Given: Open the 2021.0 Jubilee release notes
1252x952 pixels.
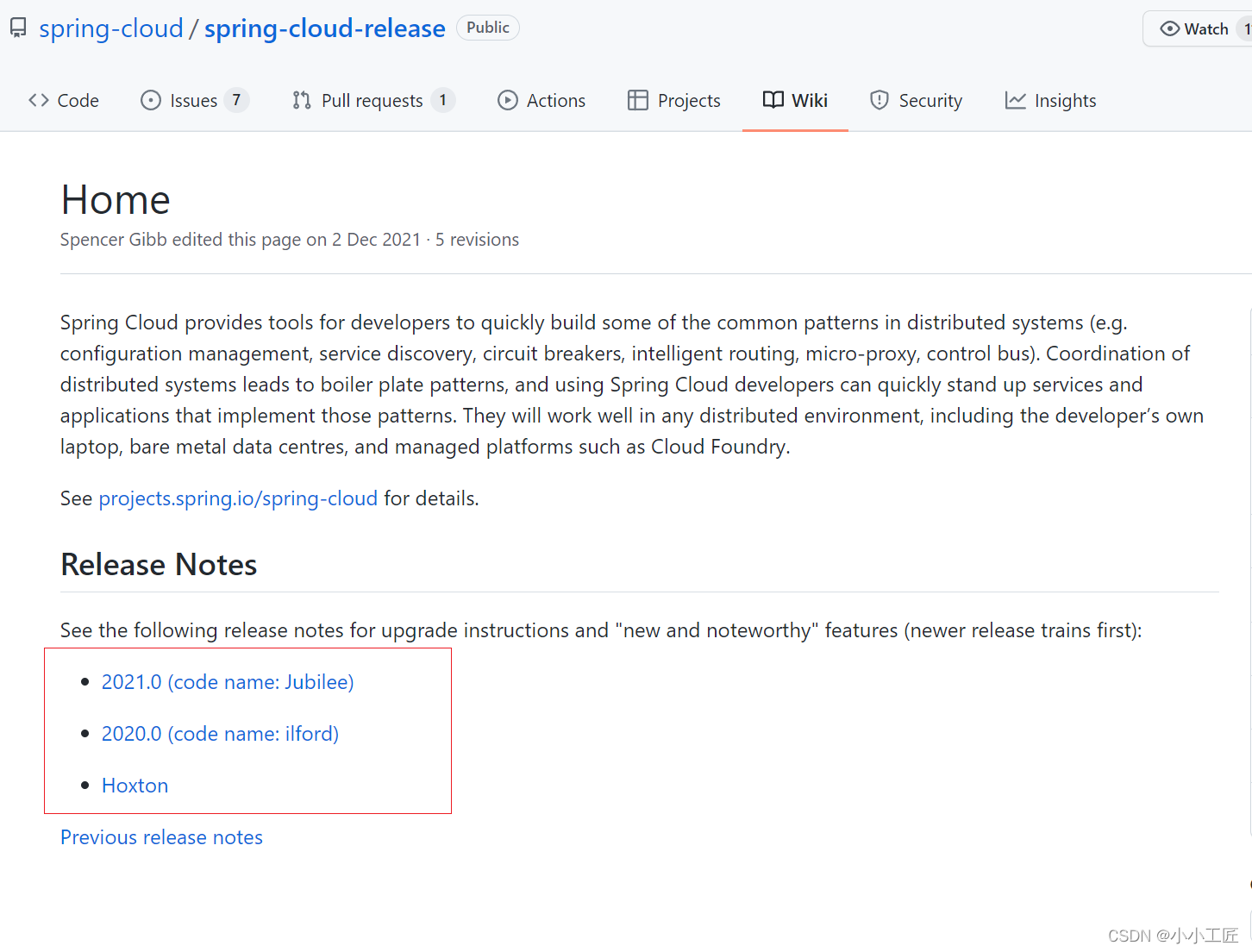Looking at the screenshot, I should coord(228,682).
